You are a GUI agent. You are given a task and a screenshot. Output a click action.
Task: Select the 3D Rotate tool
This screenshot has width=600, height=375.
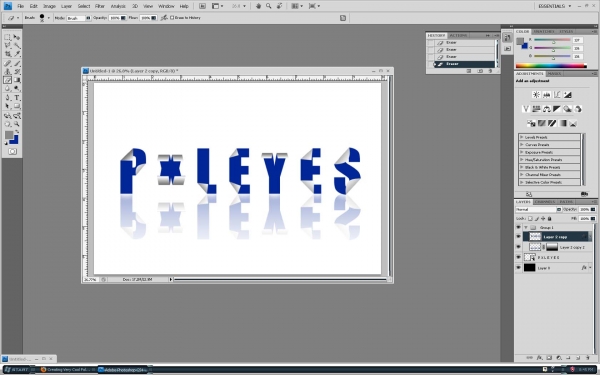[x=7, y=116]
